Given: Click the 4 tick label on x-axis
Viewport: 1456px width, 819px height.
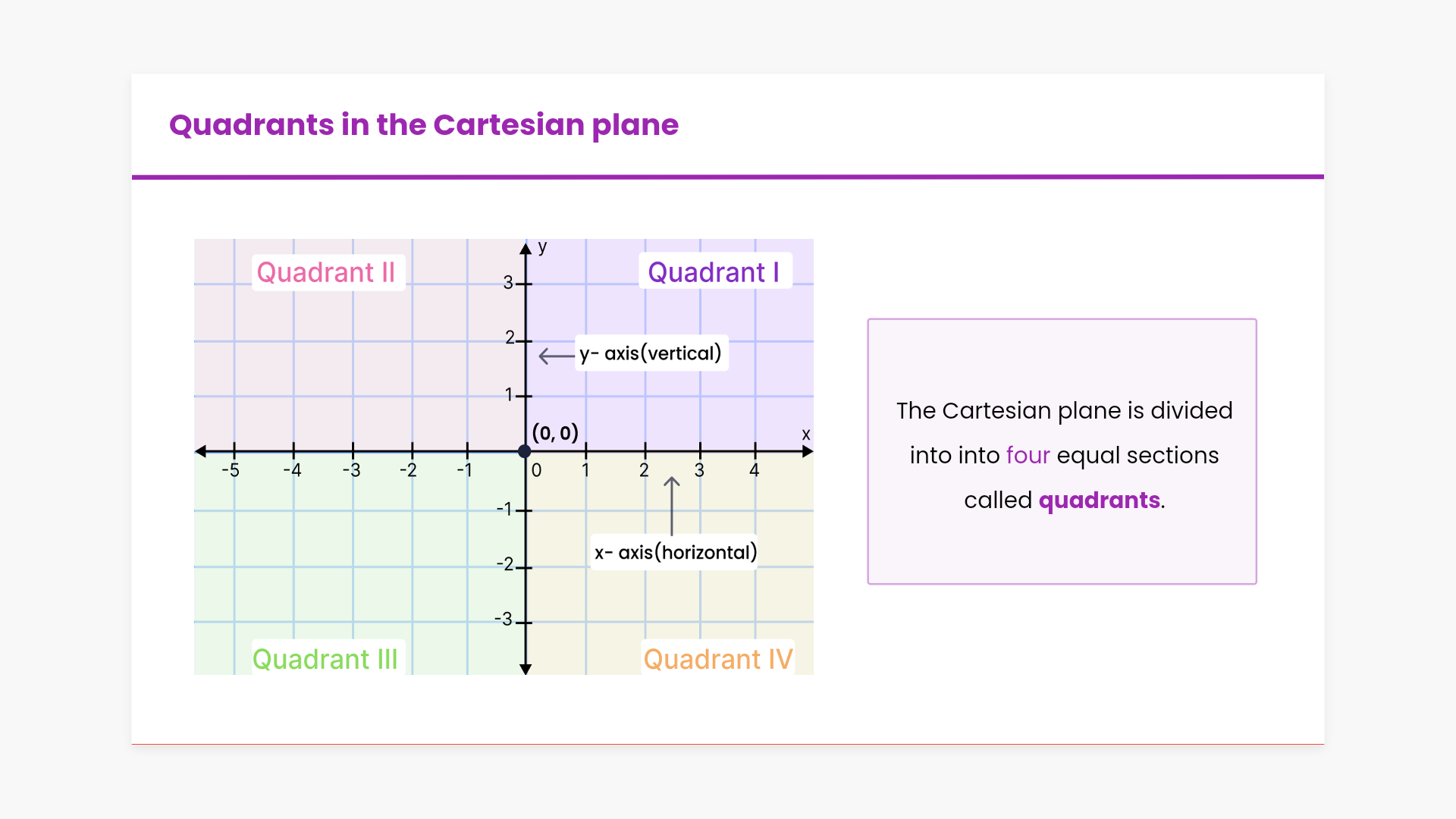Looking at the screenshot, I should click(x=754, y=470).
